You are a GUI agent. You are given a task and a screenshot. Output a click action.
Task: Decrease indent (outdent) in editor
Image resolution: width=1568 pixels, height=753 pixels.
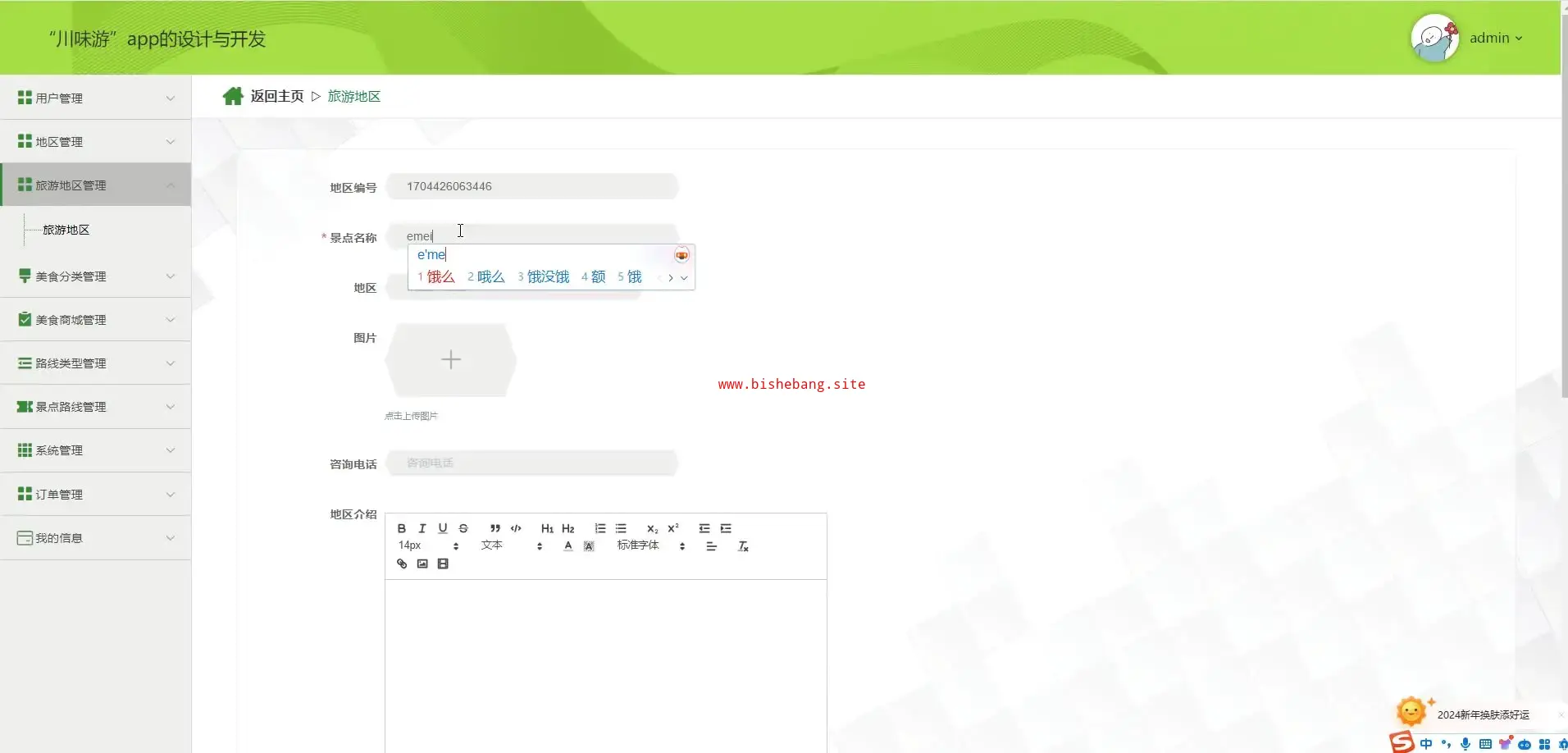[x=704, y=528]
